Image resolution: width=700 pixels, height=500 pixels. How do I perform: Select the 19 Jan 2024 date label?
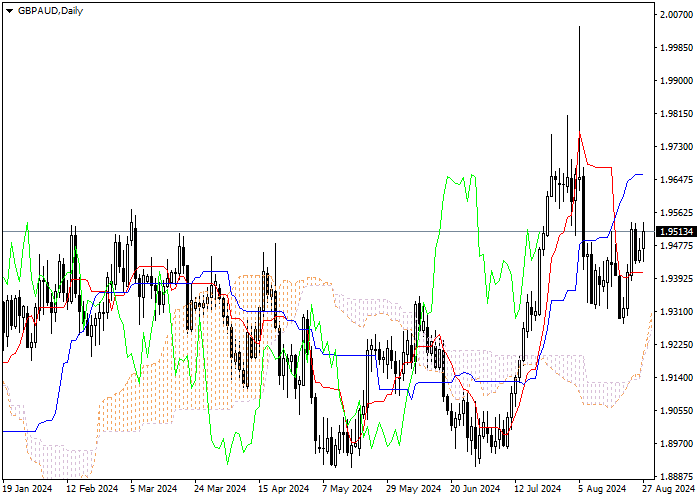coord(28,489)
